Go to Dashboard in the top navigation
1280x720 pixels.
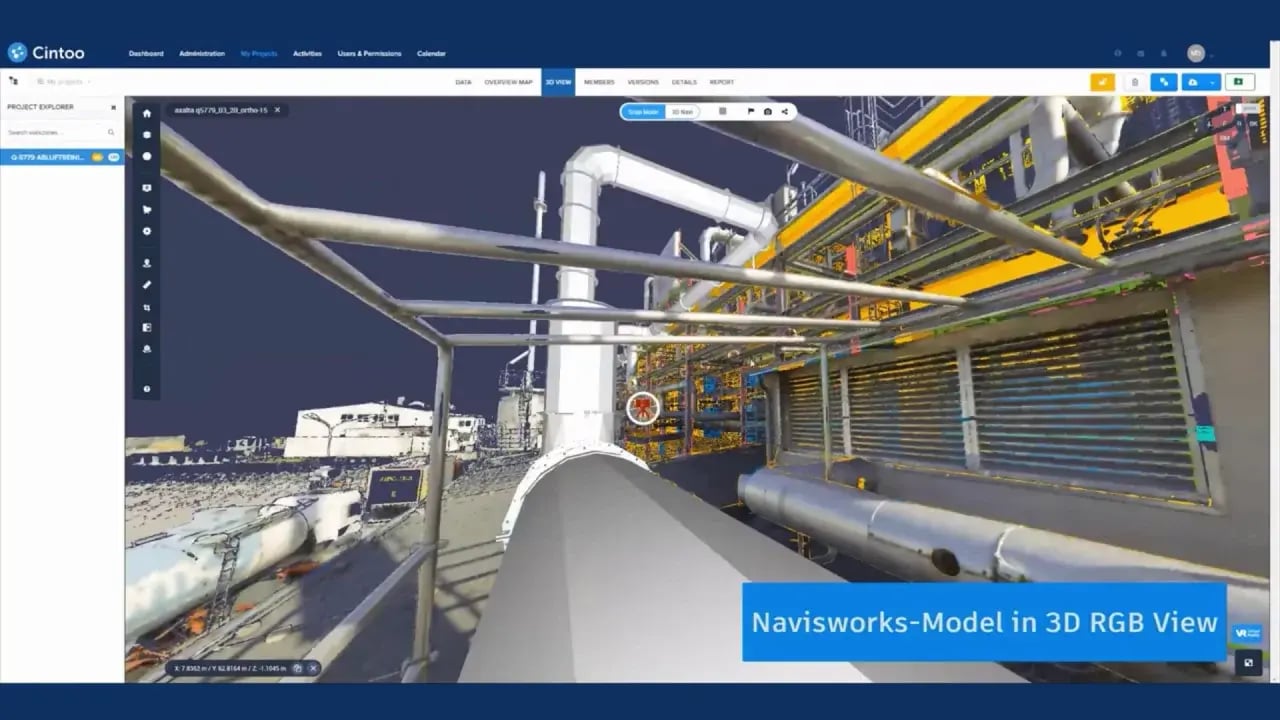pyautogui.click(x=146, y=53)
